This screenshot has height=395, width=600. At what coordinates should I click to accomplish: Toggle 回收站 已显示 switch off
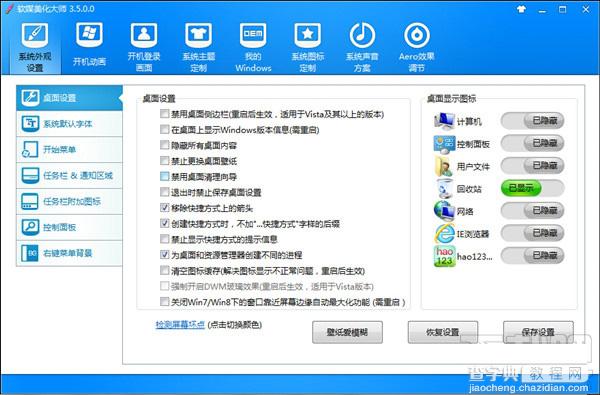point(532,188)
